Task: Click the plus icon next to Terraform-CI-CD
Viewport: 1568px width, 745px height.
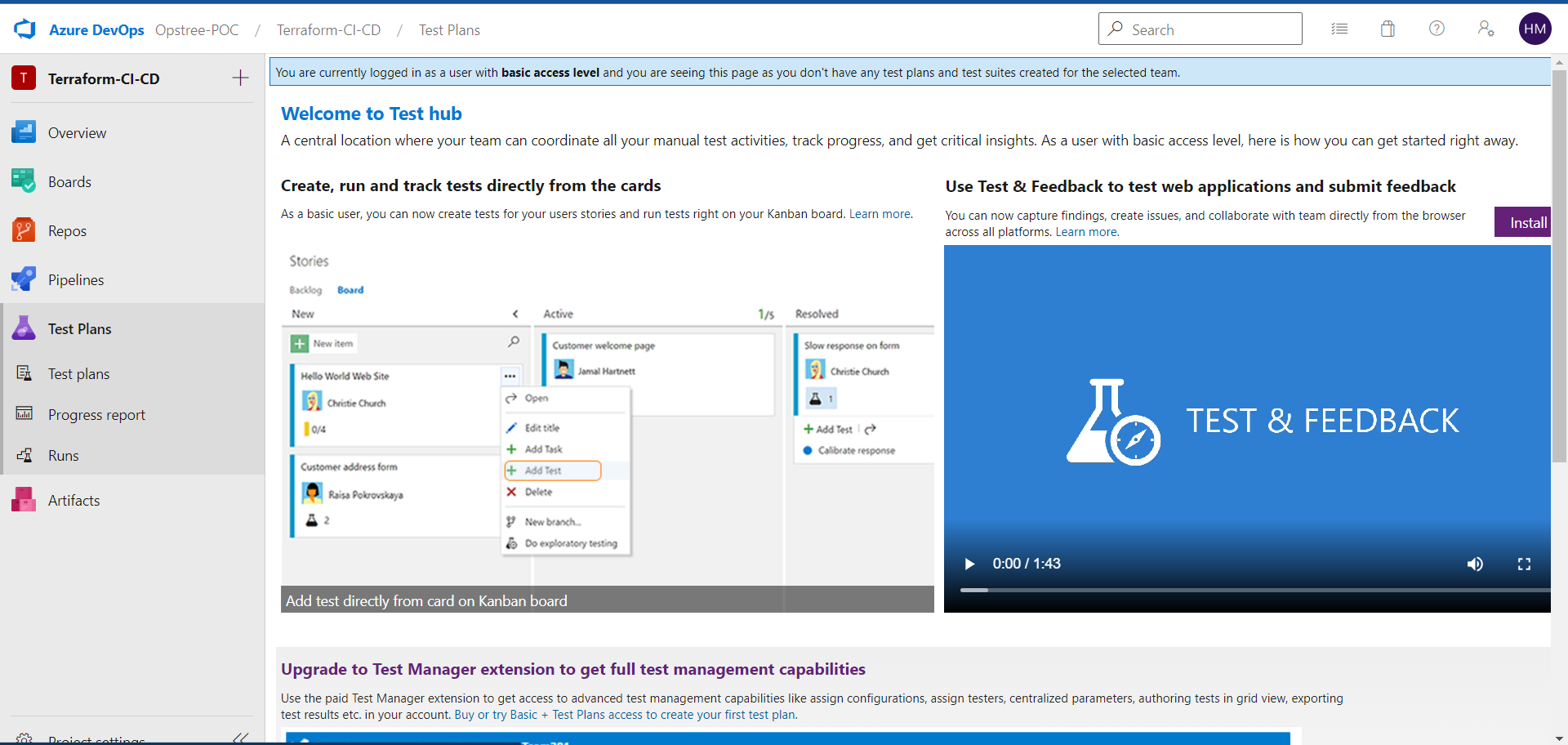Action: click(x=240, y=78)
